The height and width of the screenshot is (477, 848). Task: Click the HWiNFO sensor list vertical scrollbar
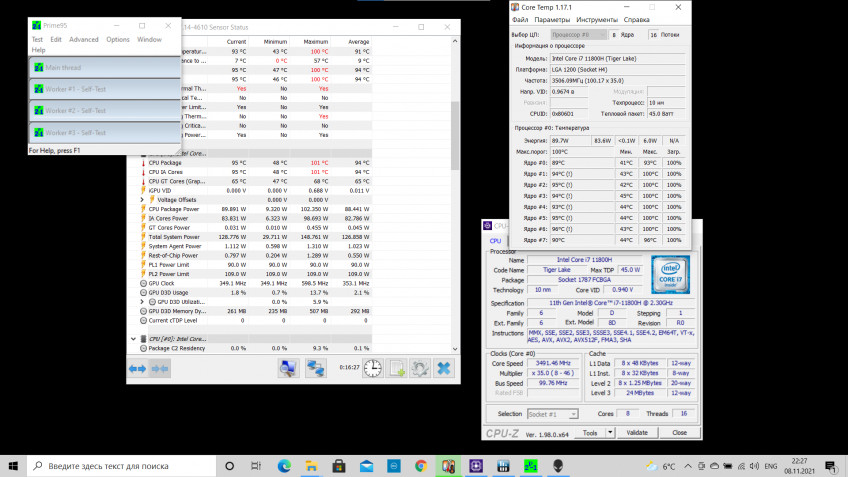pyautogui.click(x=455, y=135)
